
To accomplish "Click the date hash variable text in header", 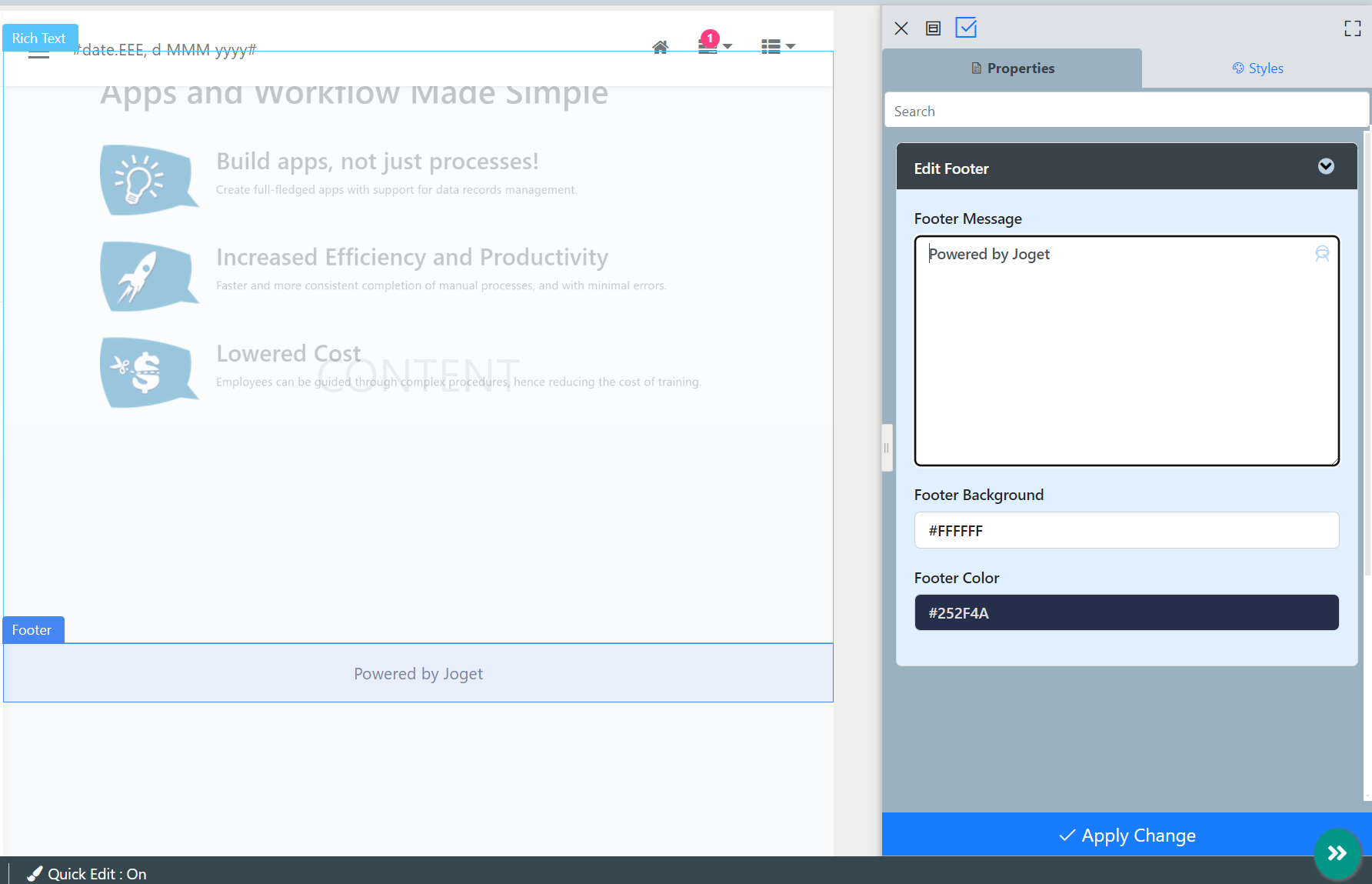I will click(165, 50).
